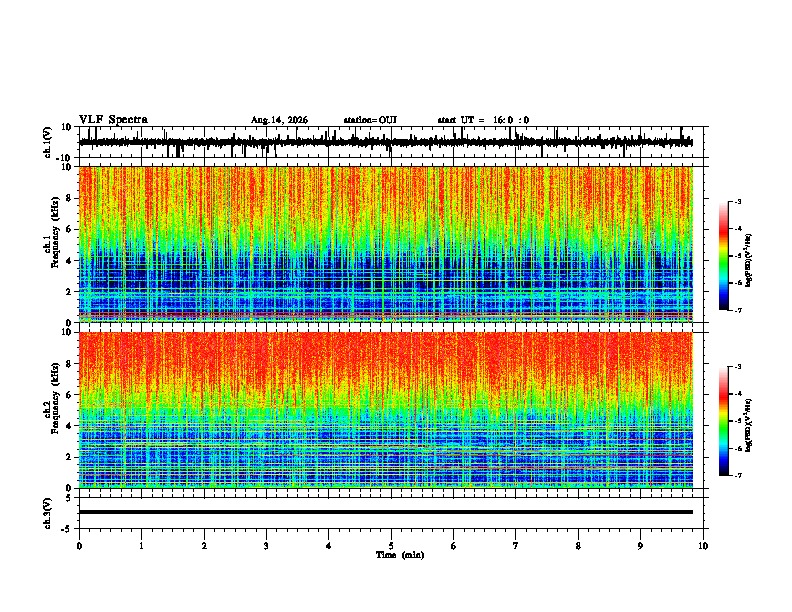792x612 pixels.
Task: Click the "Time (min)" axis label
Action: [x=400, y=555]
